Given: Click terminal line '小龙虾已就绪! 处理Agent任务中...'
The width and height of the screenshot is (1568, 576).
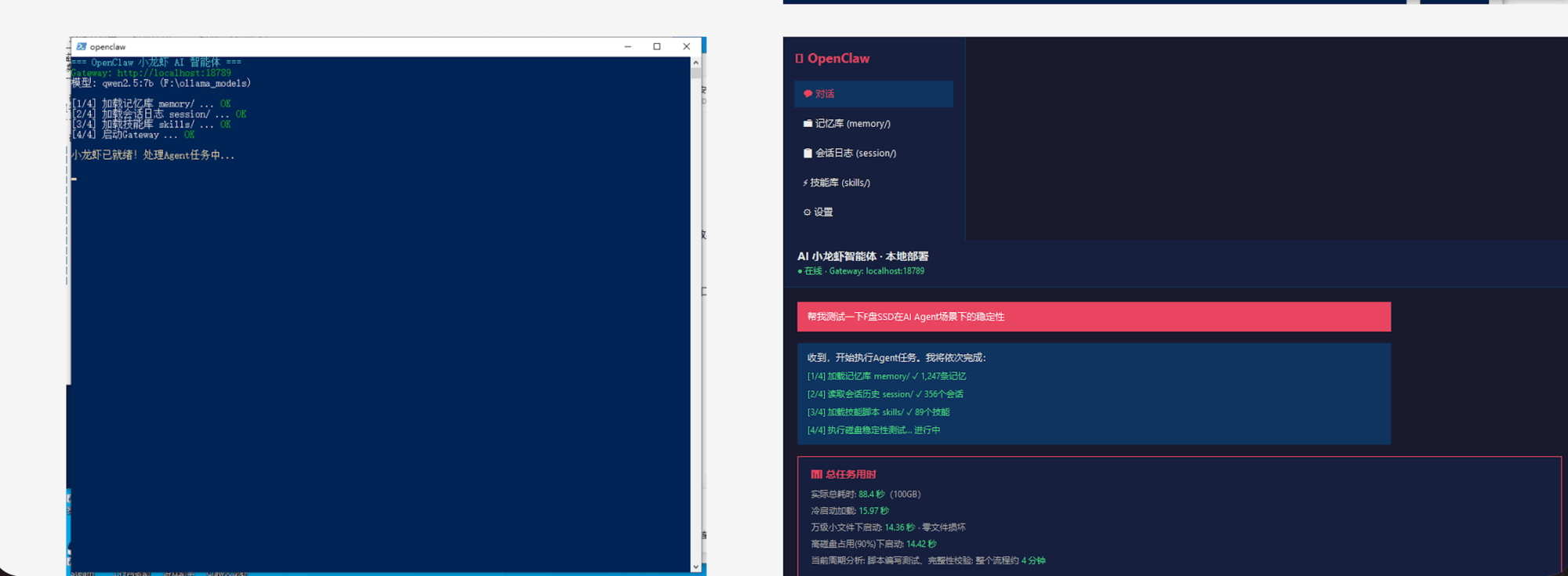Looking at the screenshot, I should [153, 155].
